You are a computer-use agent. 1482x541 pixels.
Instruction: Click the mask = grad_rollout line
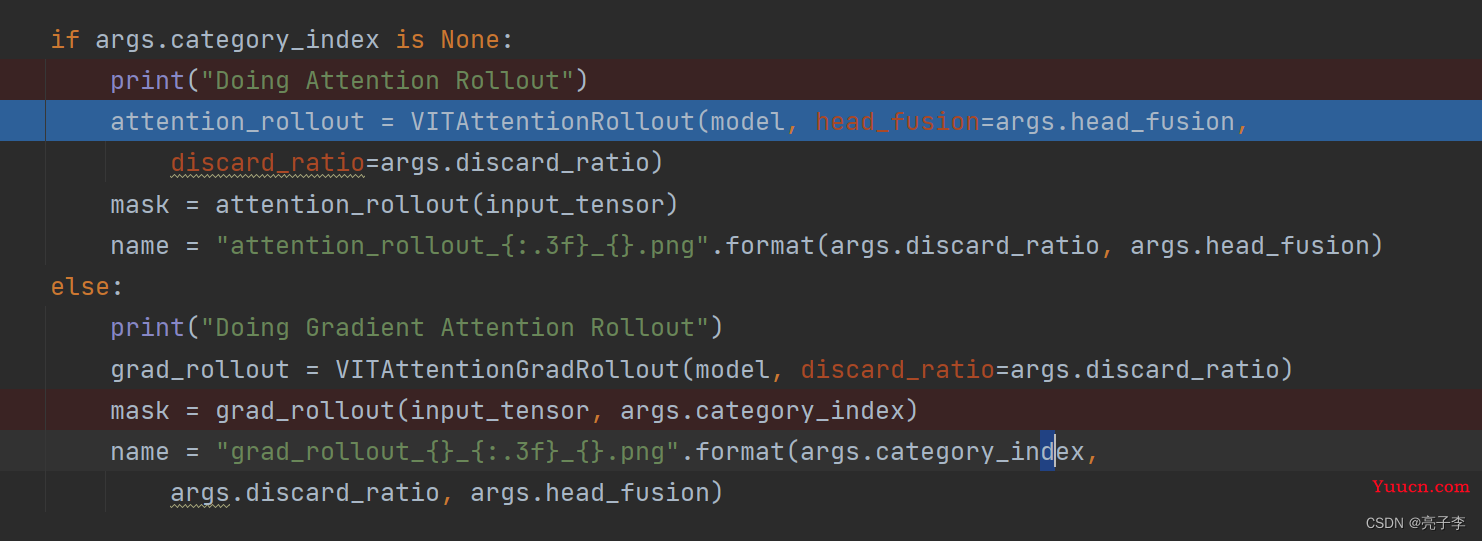(514, 411)
